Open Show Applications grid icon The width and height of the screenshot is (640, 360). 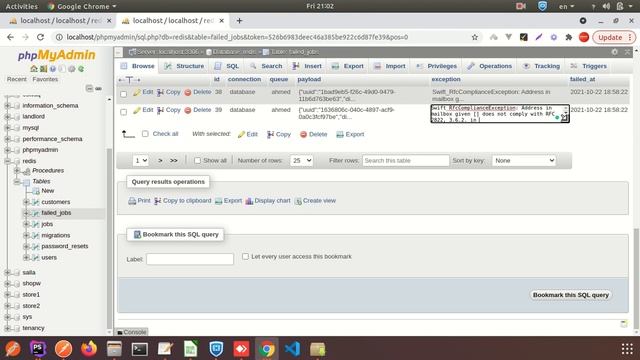point(627,349)
